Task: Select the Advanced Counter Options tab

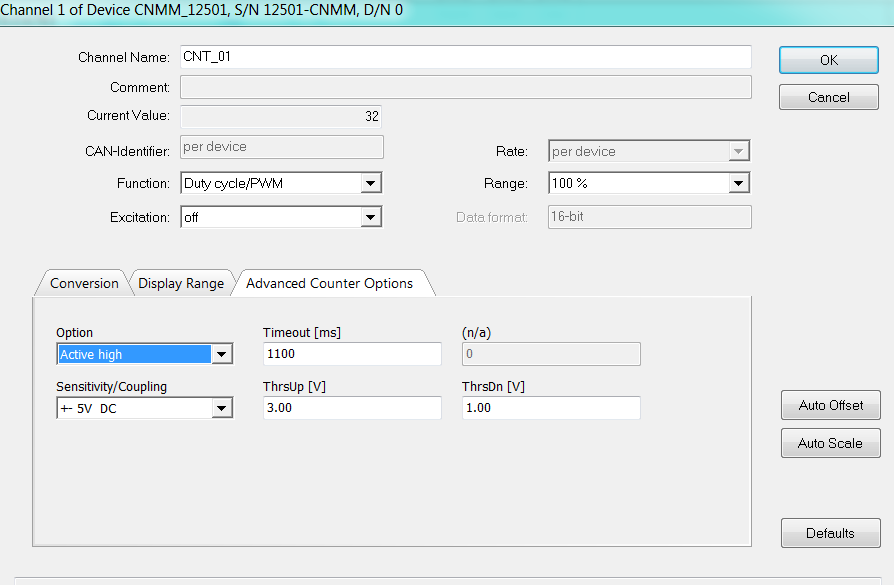Action: (x=329, y=283)
